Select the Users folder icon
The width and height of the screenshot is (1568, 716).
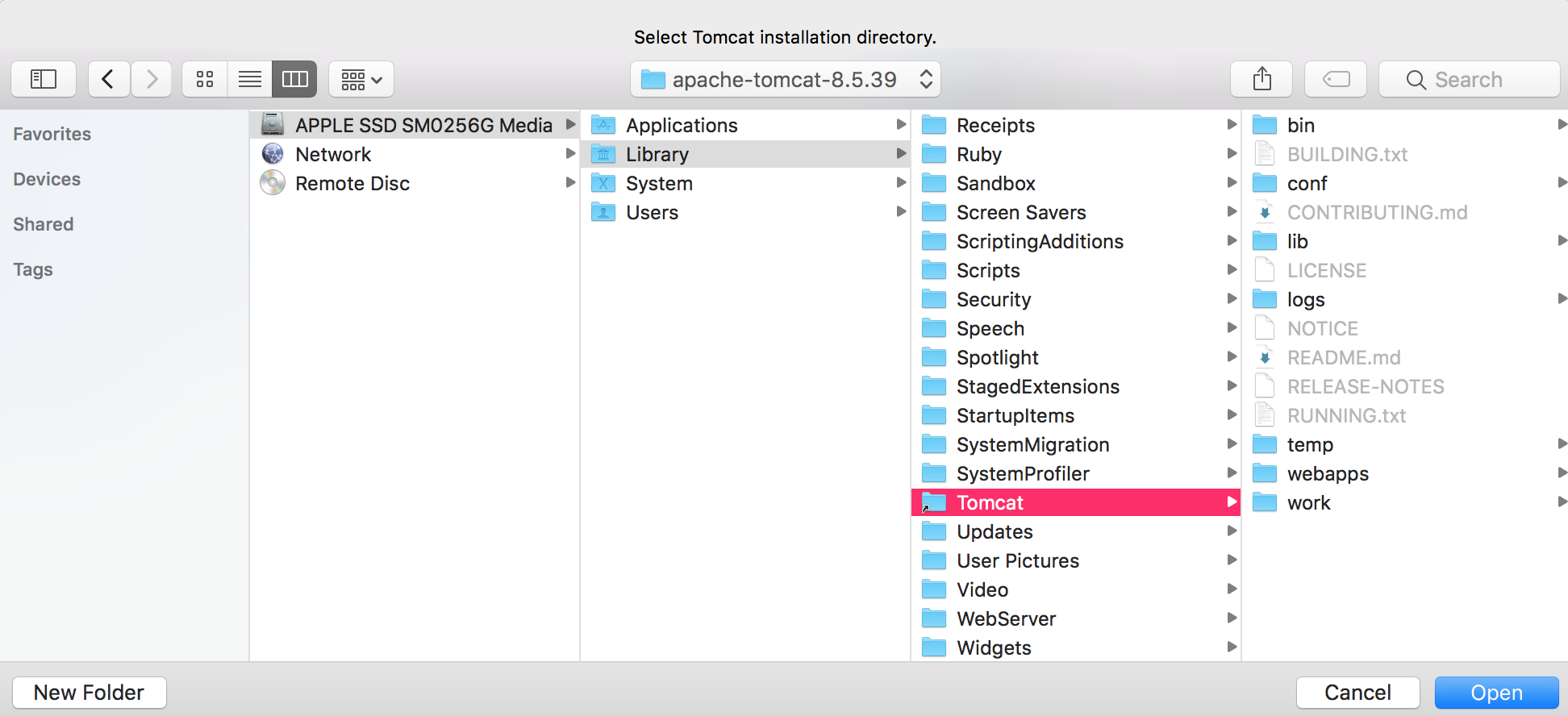603,212
